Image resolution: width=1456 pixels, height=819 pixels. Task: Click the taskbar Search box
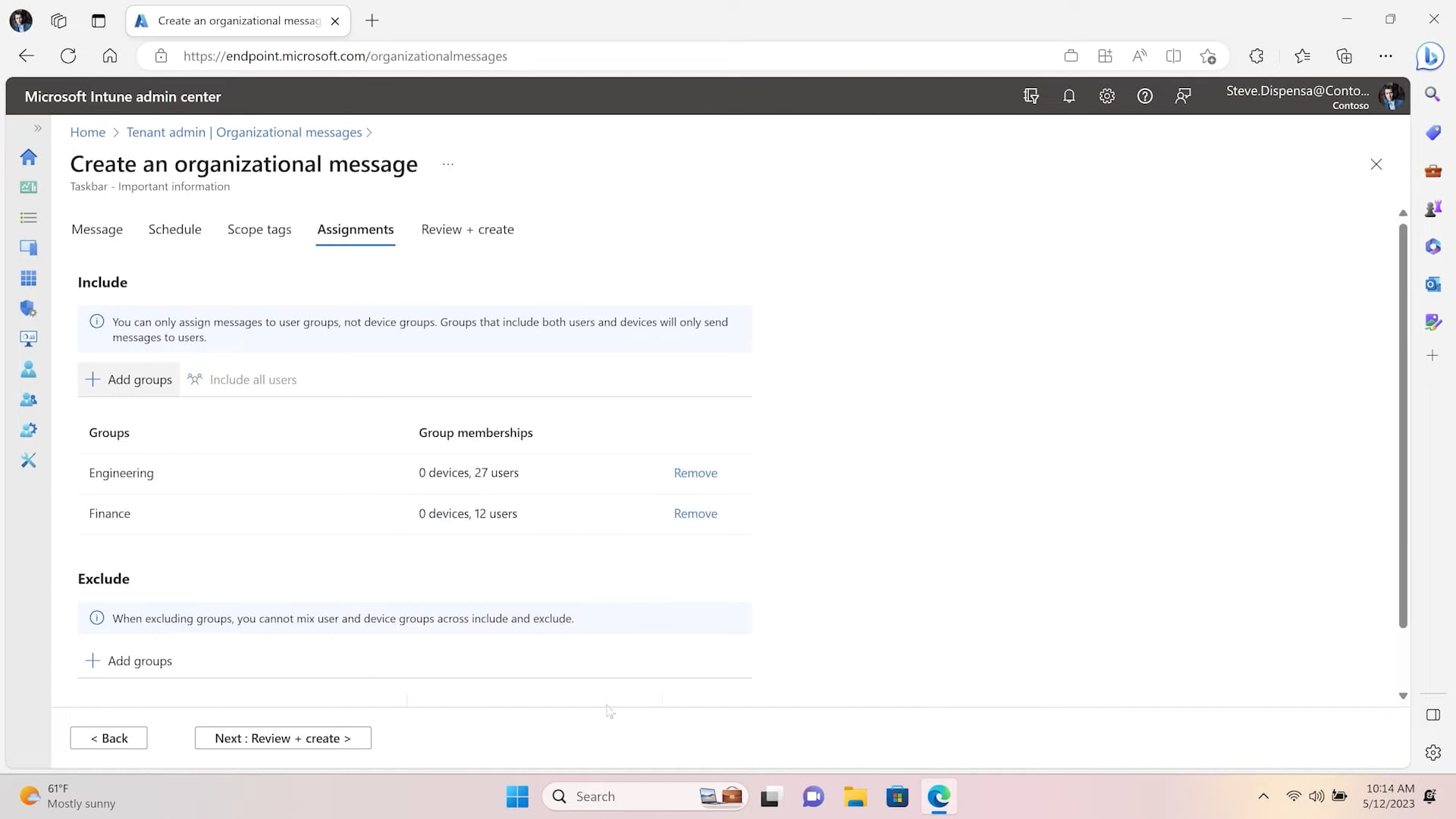(645, 796)
